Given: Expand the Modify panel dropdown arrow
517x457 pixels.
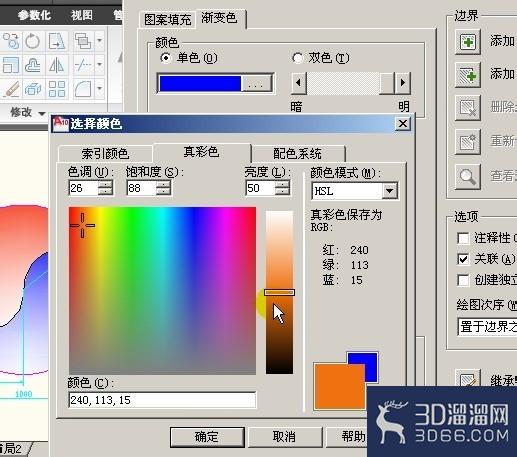Looking at the screenshot, I should (x=42, y=114).
